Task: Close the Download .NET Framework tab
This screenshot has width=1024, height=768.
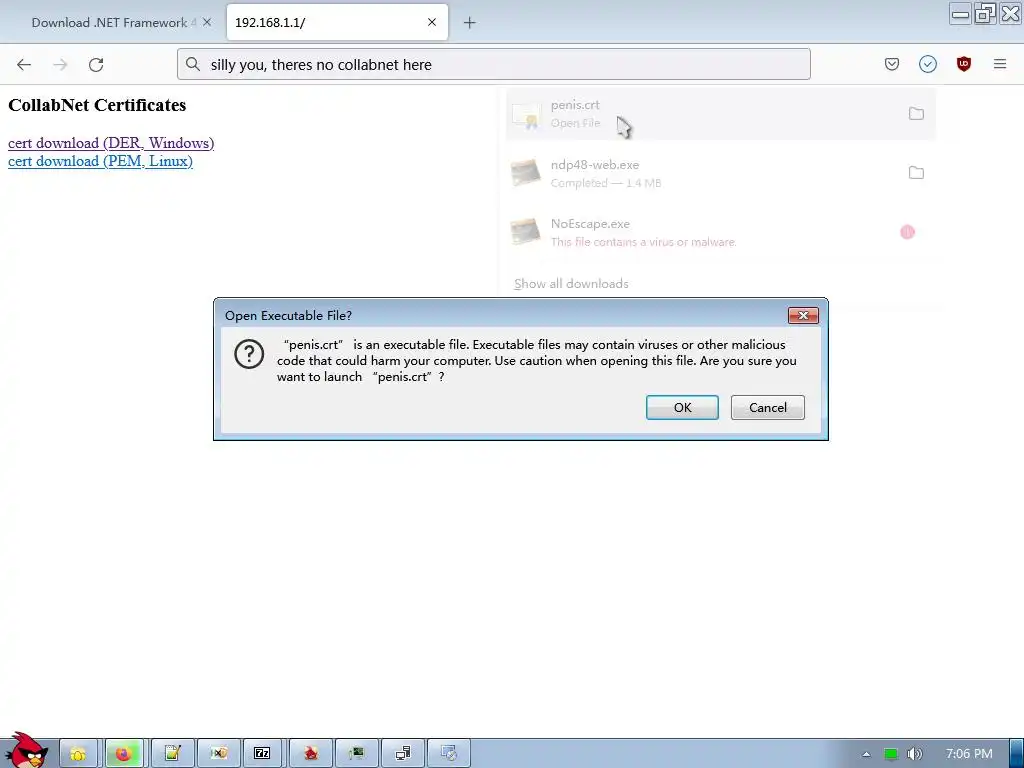Action: point(207,22)
